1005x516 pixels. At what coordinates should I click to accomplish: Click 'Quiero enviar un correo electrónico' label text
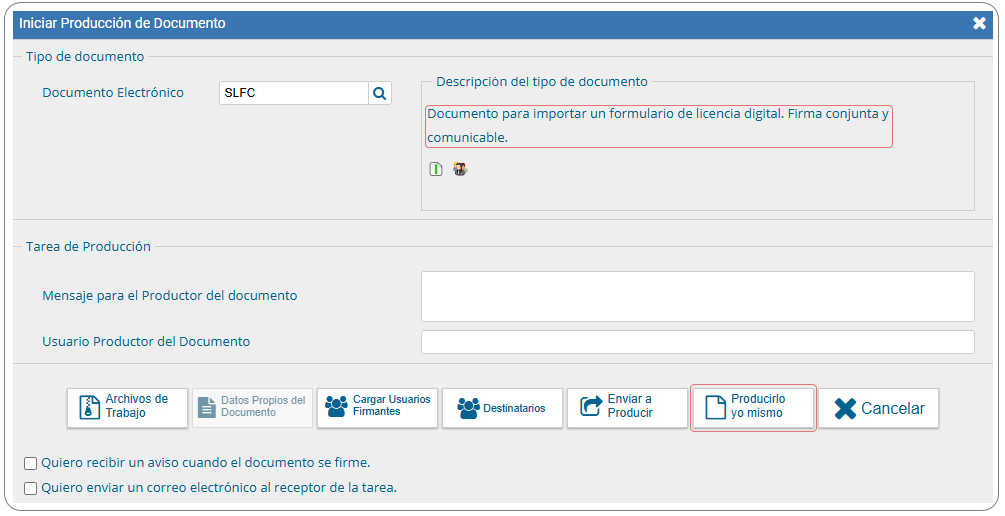[x=219, y=488]
